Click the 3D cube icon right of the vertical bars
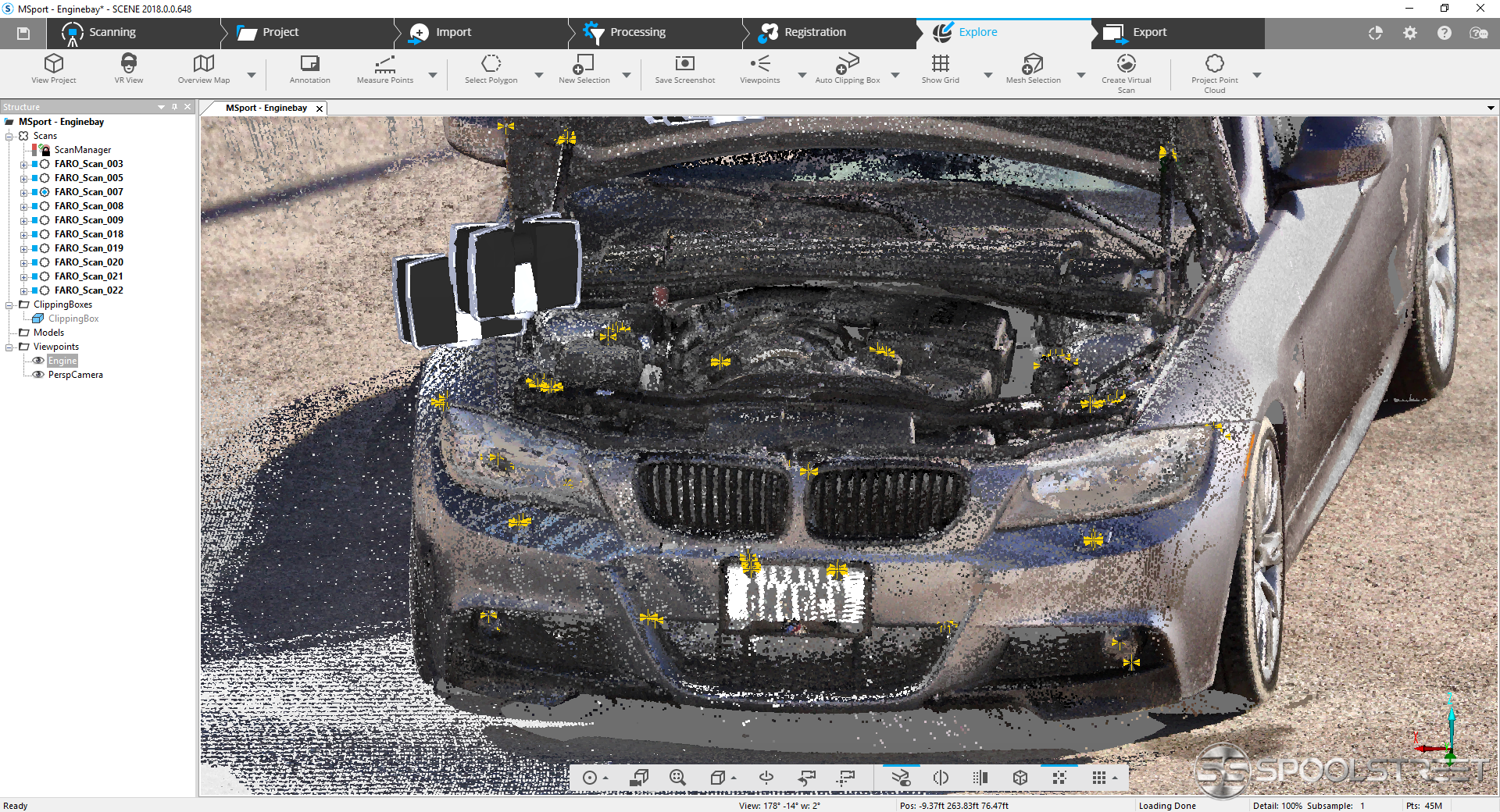1500x812 pixels. pos(1020,778)
